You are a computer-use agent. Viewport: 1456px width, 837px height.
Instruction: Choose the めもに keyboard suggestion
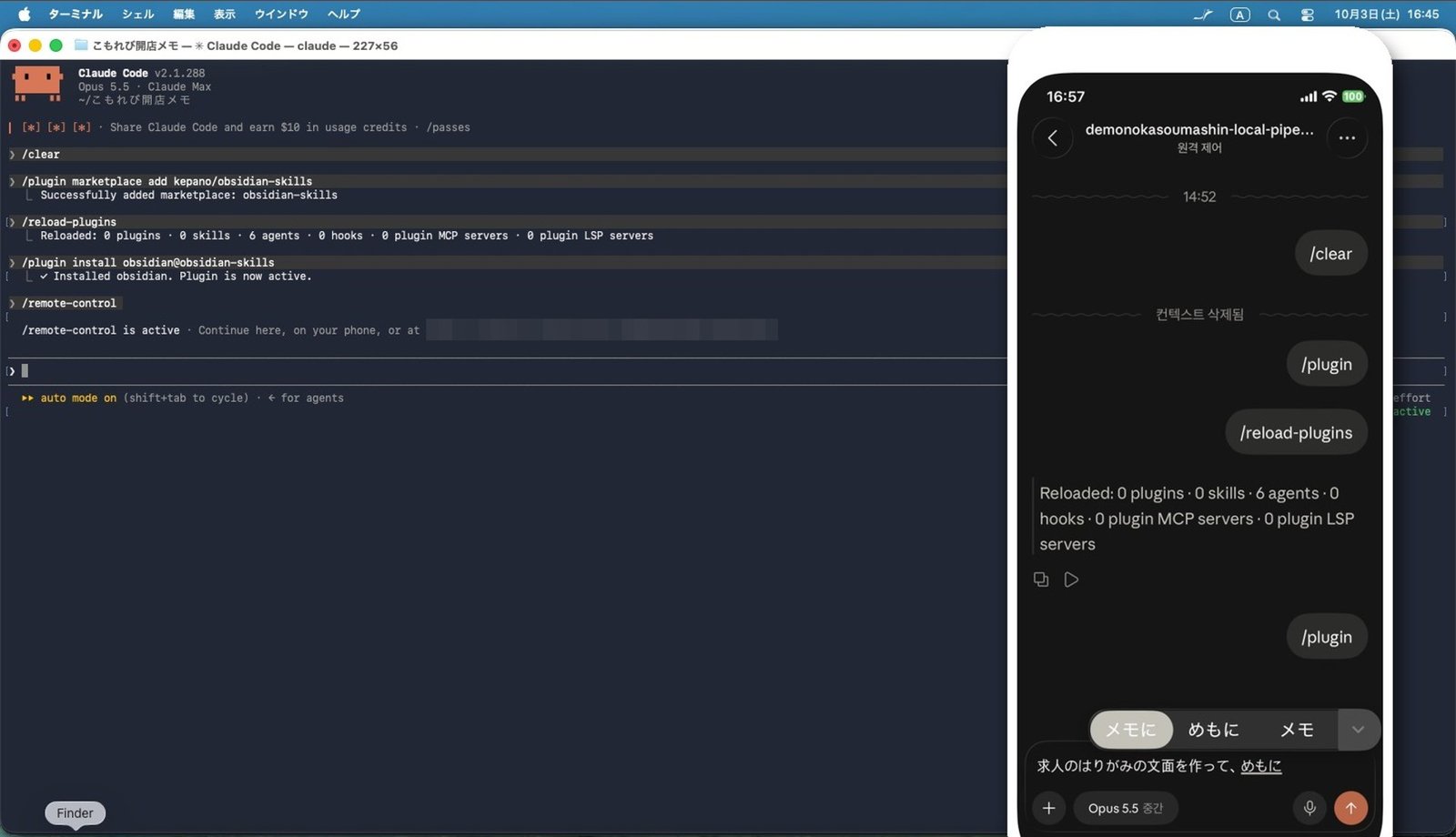tap(1213, 730)
